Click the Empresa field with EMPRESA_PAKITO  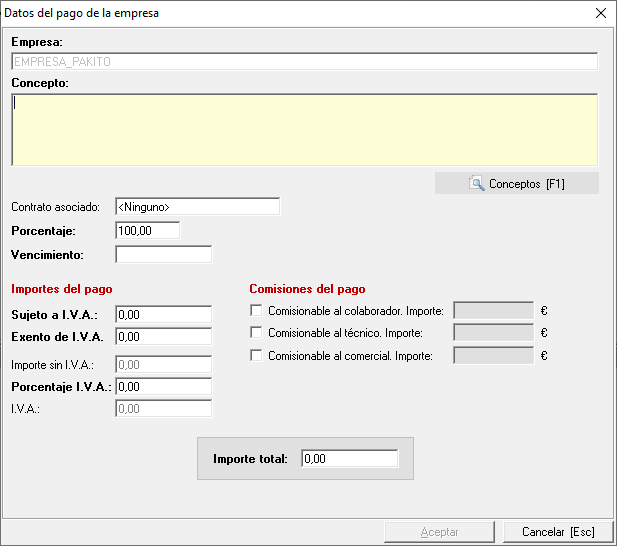(x=304, y=62)
